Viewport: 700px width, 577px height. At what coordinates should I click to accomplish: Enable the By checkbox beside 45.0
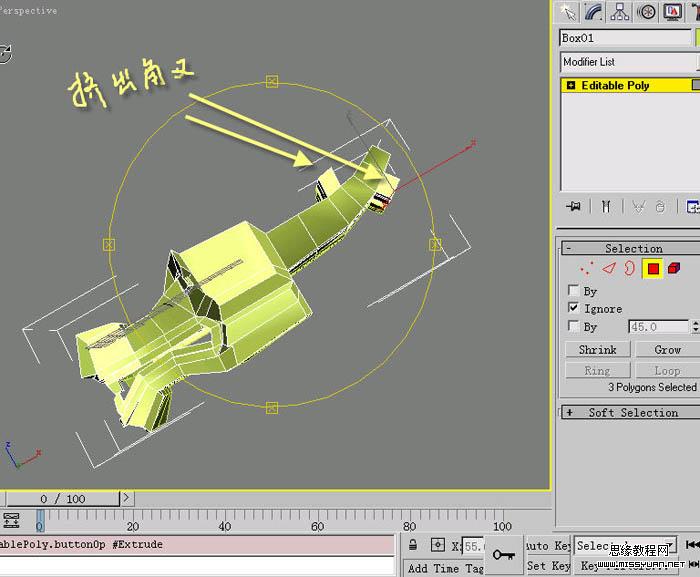click(x=573, y=326)
